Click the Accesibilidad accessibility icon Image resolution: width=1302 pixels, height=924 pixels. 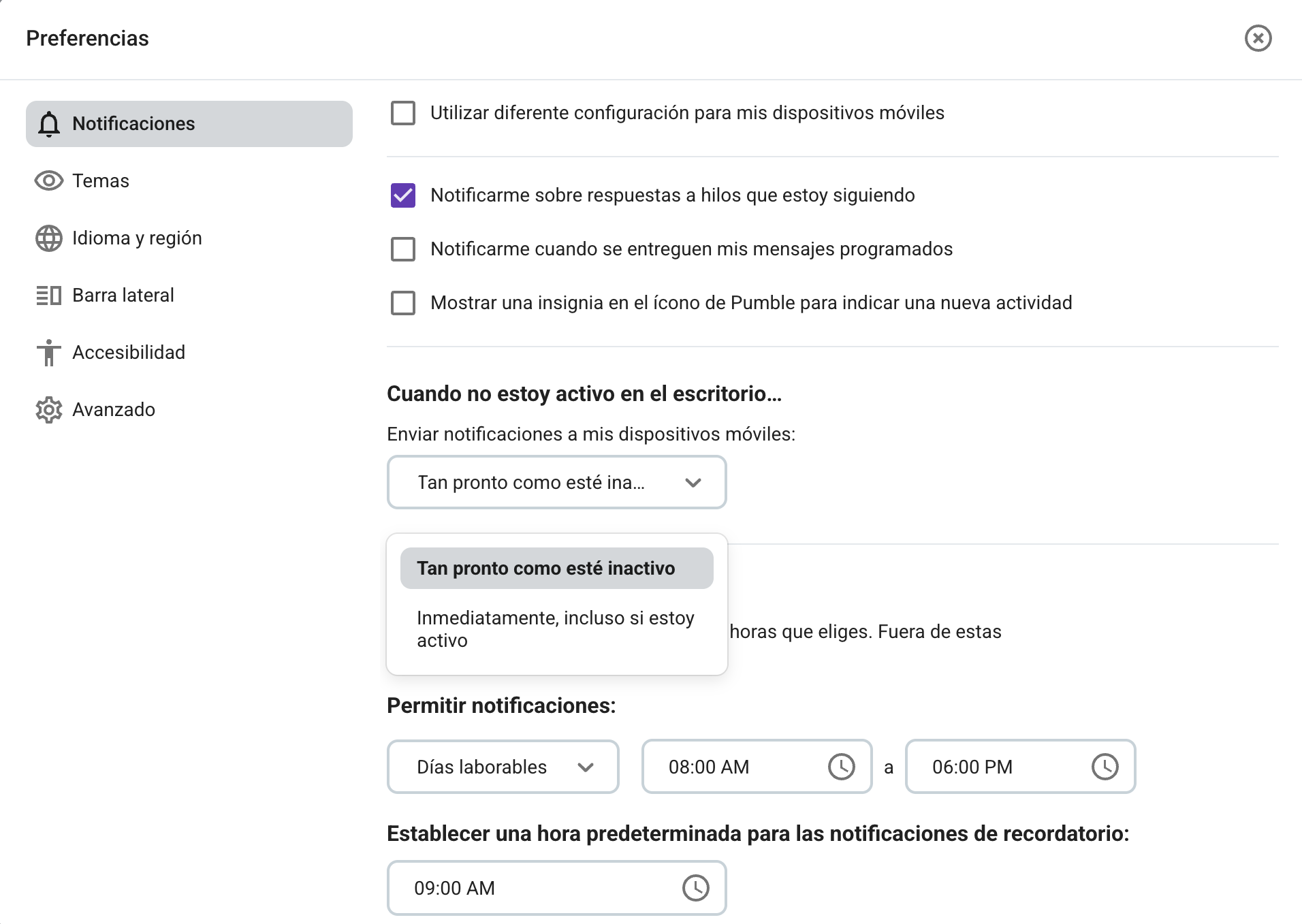(x=48, y=352)
